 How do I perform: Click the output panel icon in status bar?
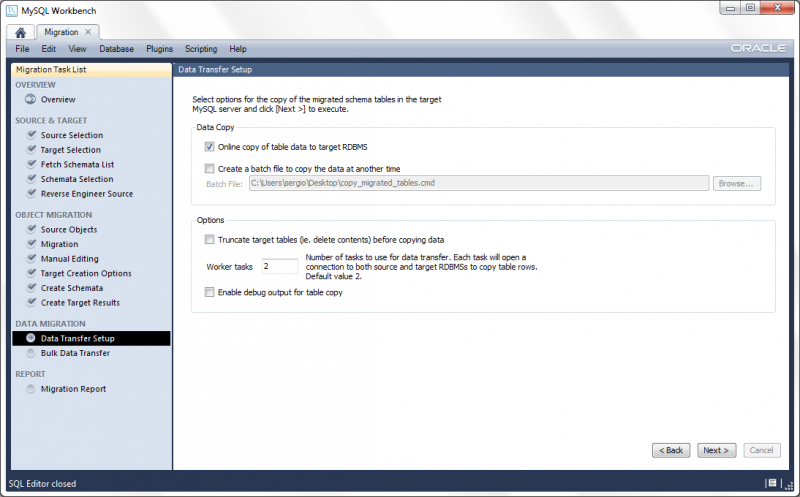pyautogui.click(x=772, y=484)
